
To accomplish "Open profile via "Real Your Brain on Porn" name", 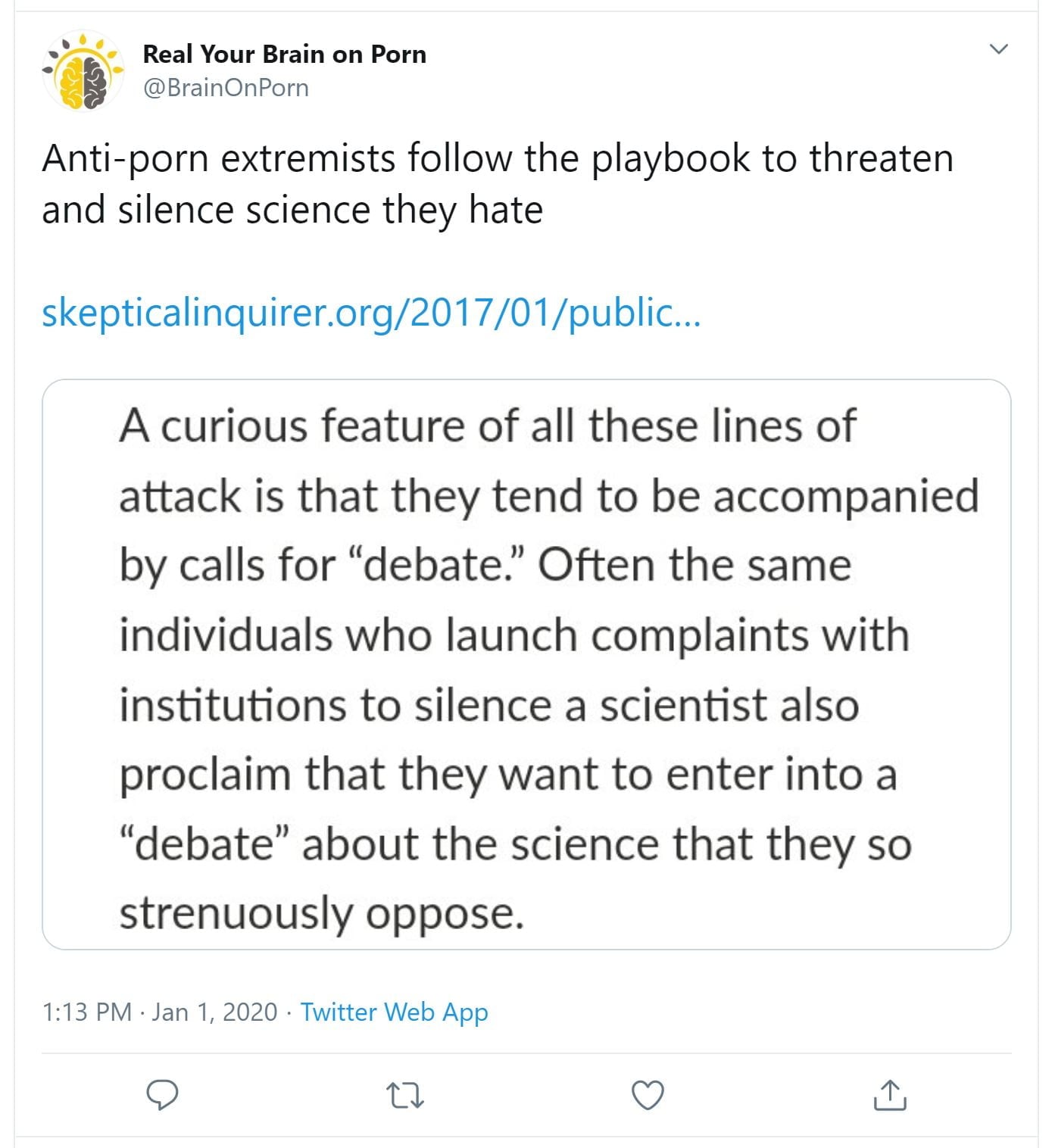I will [284, 55].
